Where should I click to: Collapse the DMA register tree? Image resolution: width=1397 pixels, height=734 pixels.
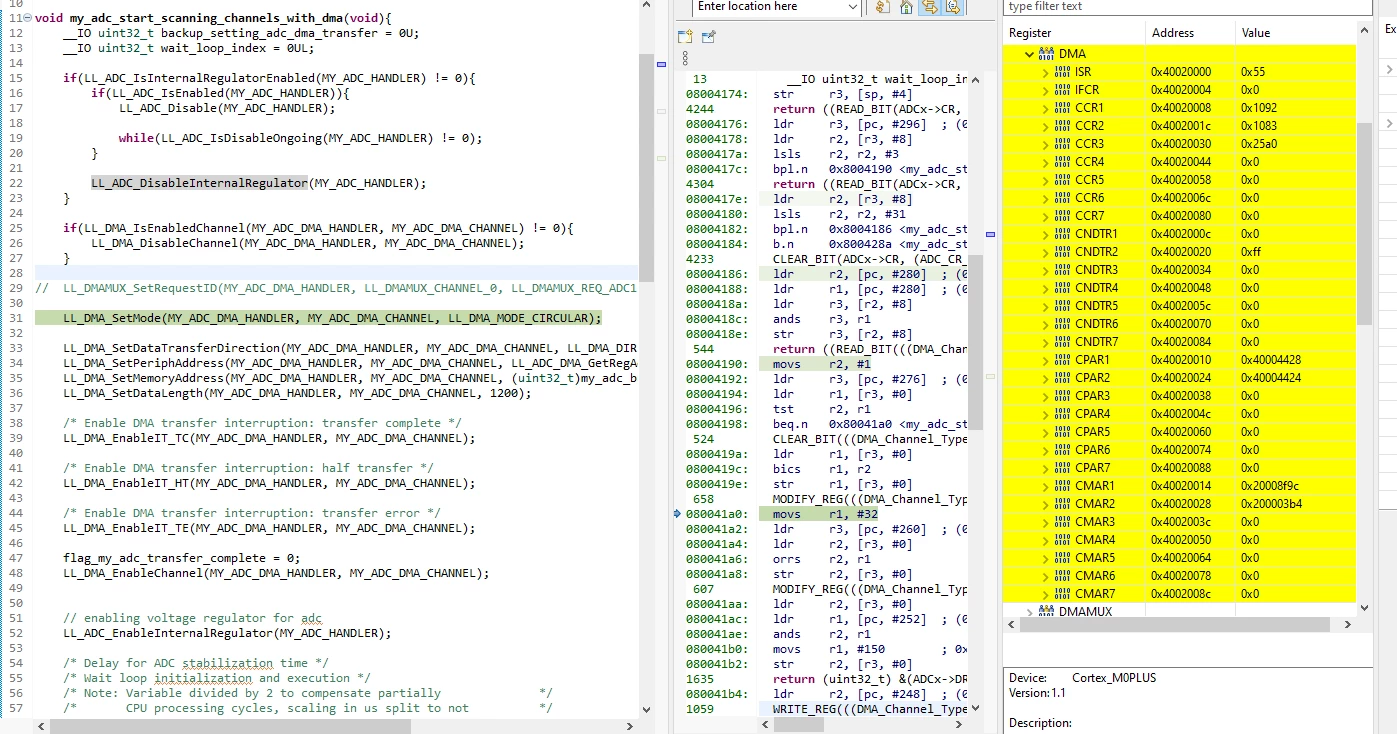(x=1029, y=54)
